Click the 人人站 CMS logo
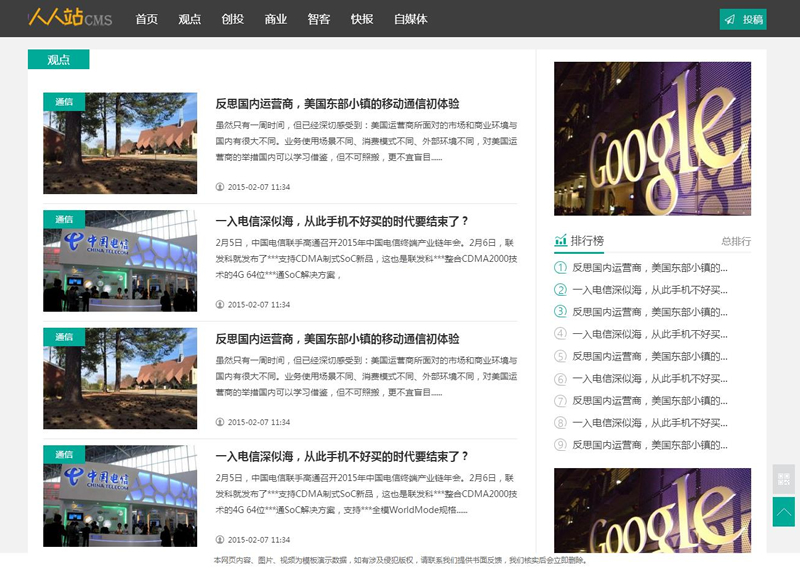Image resolution: width=800 pixels, height=568 pixels. point(70,18)
